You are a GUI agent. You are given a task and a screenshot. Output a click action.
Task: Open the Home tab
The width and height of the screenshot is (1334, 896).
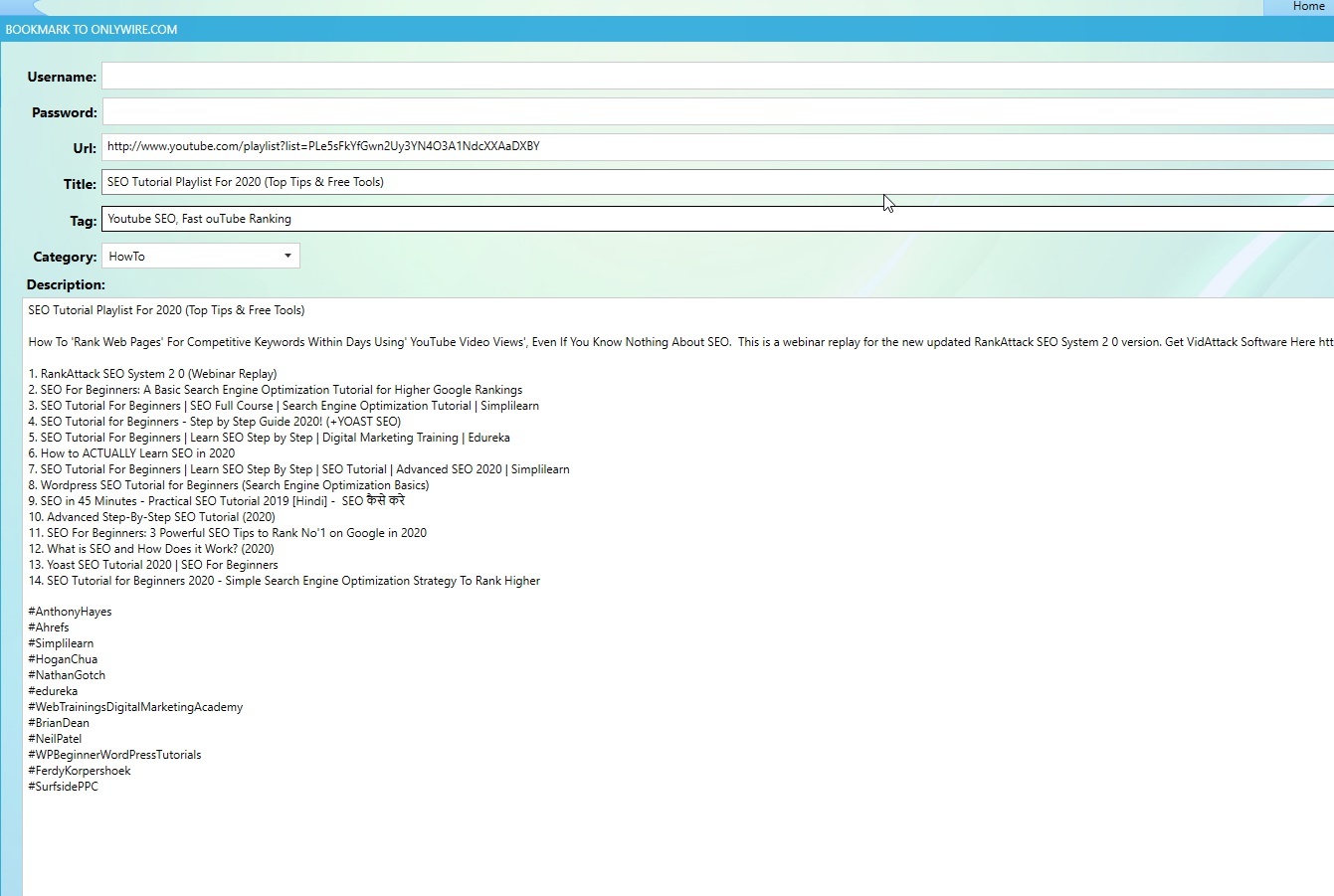coord(1308,7)
